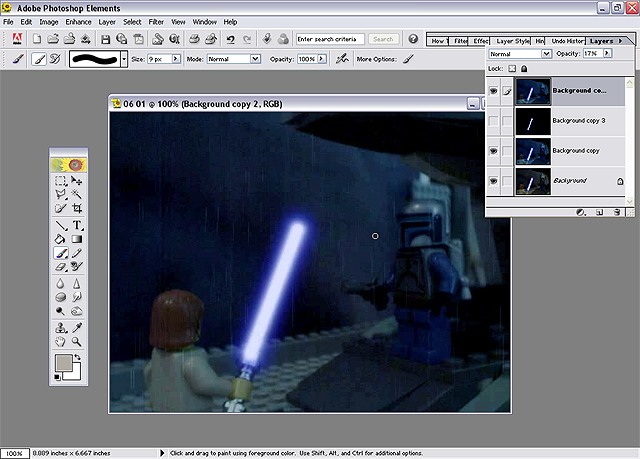Select the Zoom tool
This screenshot has width=640, height=459.
pyautogui.click(x=76, y=341)
